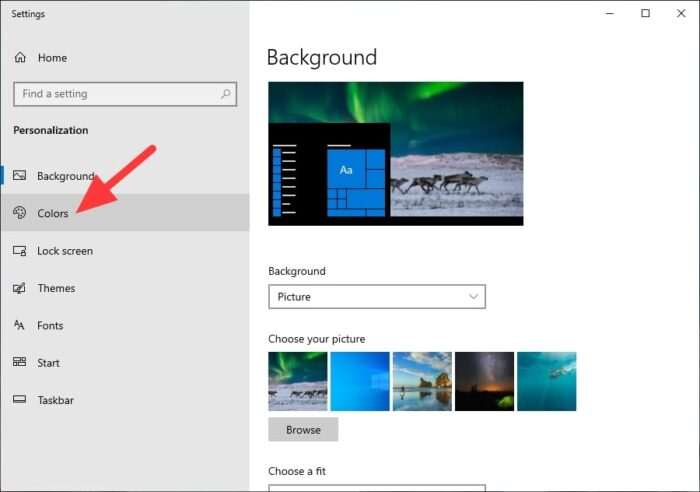Click the Choose your picture label
The height and width of the screenshot is (492, 700).
[317, 339]
